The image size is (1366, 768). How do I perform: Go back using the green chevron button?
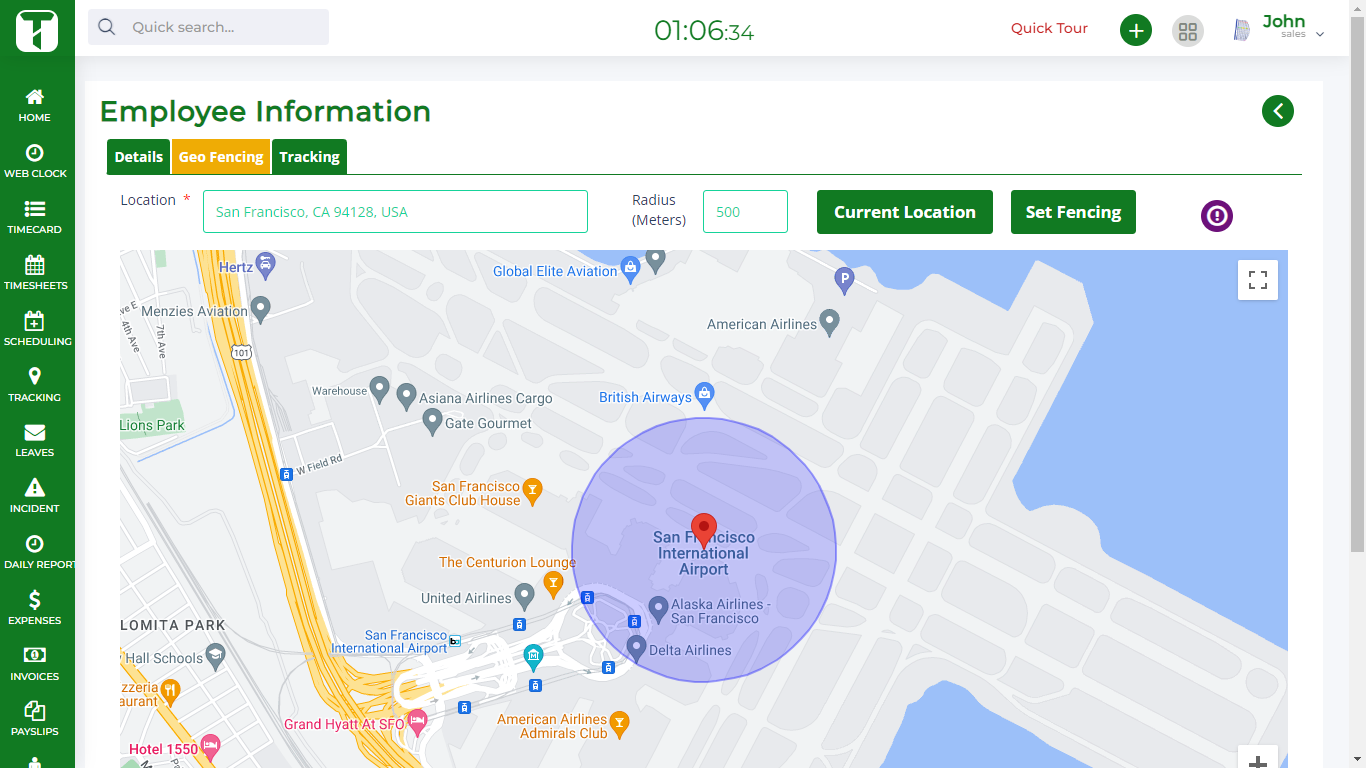coord(1277,111)
